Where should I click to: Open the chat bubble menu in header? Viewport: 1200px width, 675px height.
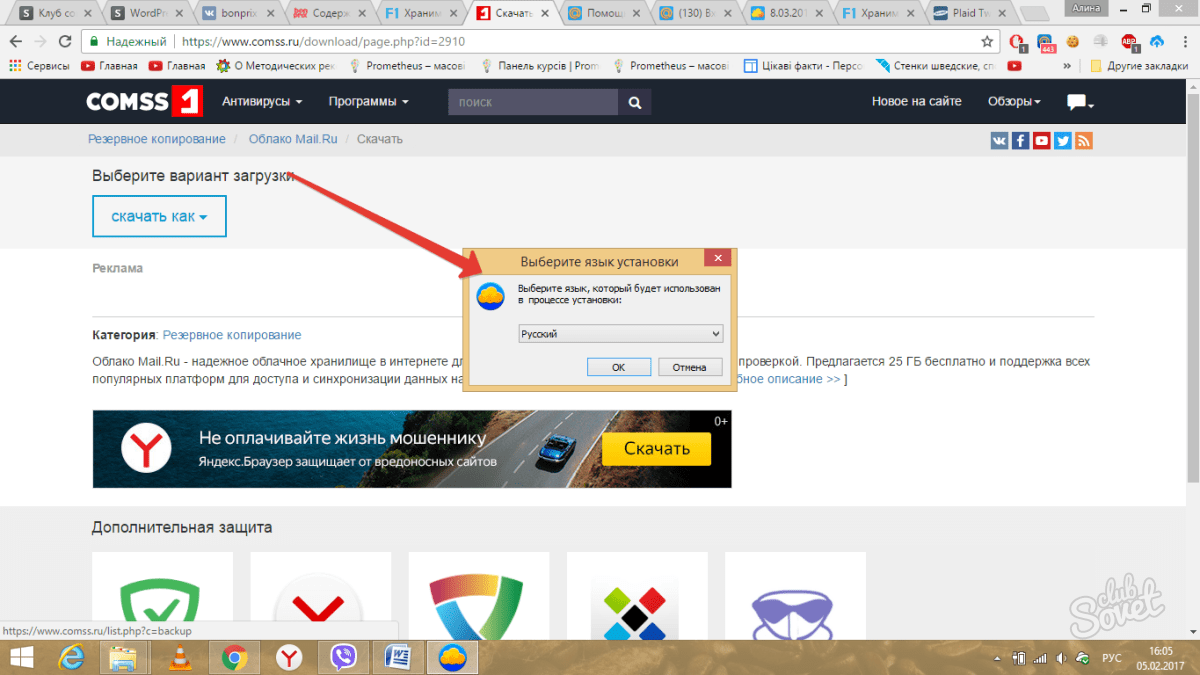click(1080, 102)
